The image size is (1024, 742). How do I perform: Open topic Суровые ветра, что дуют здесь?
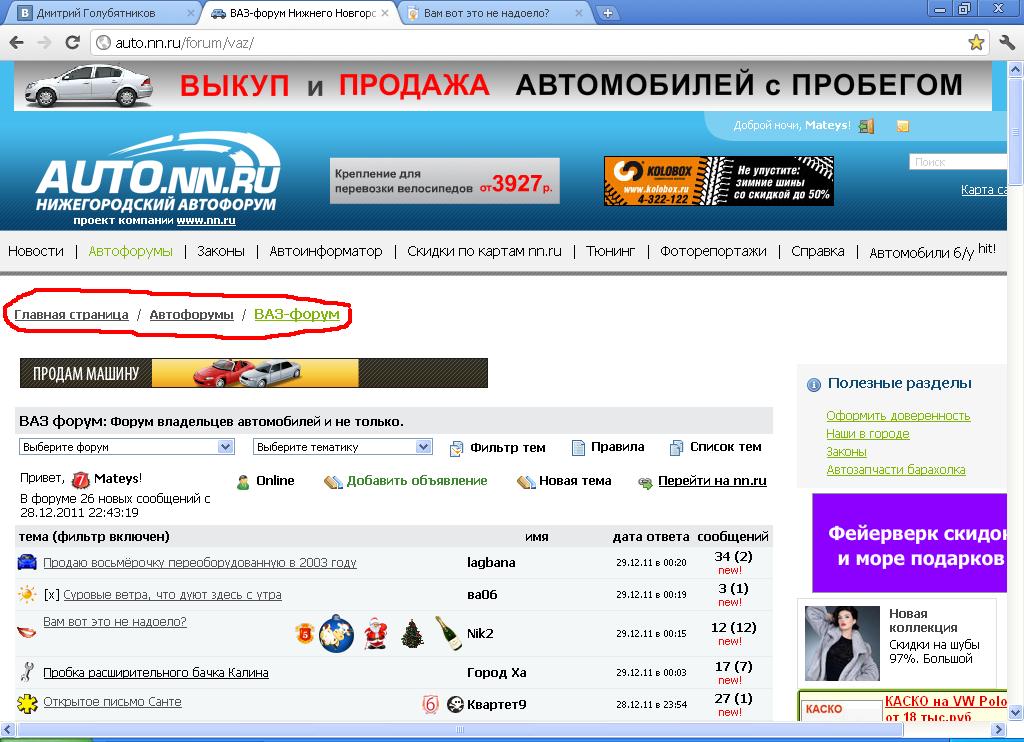(x=172, y=595)
